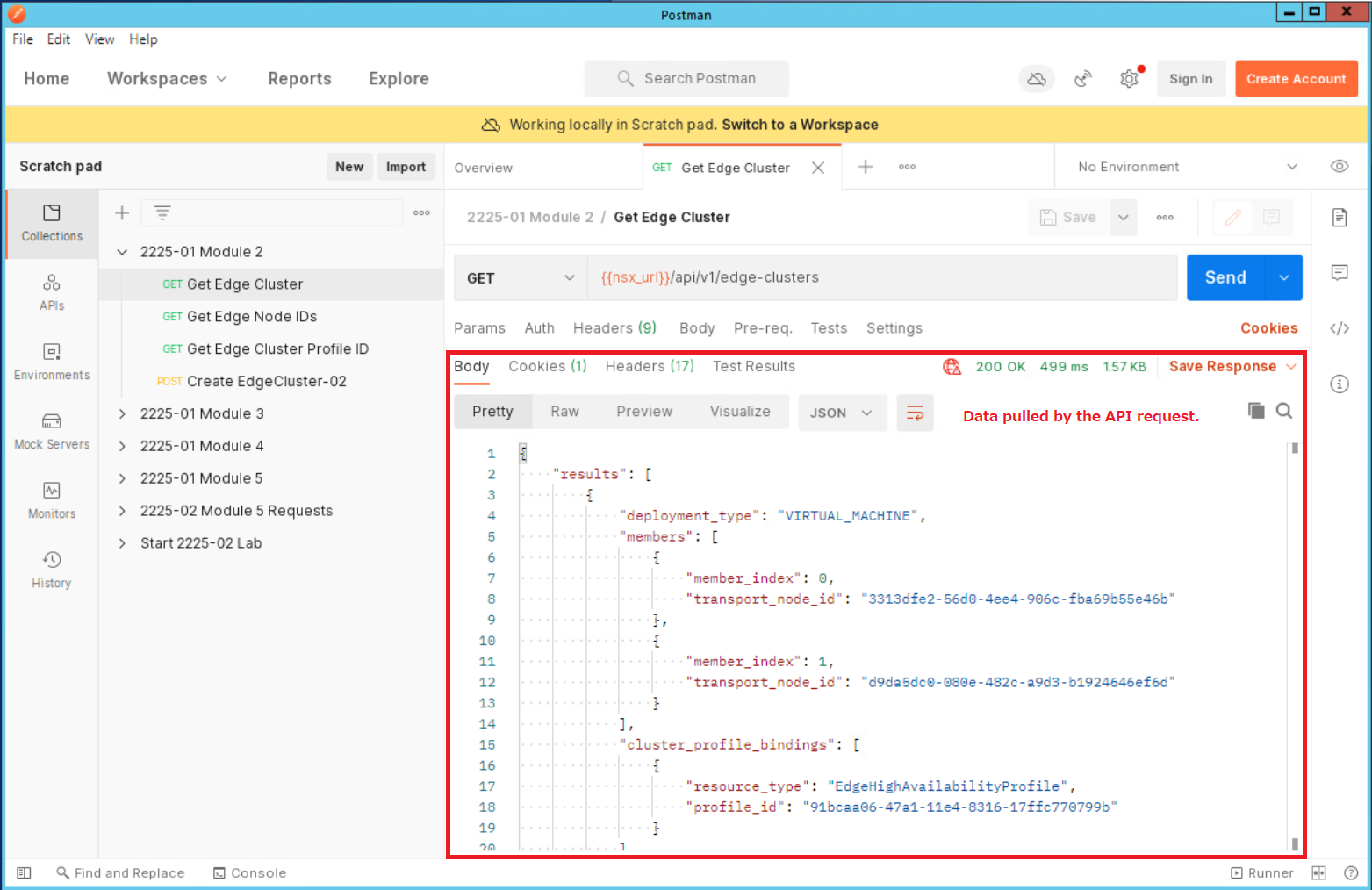This screenshot has width=1372, height=890.
Task: Open Postman settings gear
Action: pyautogui.click(x=1129, y=78)
